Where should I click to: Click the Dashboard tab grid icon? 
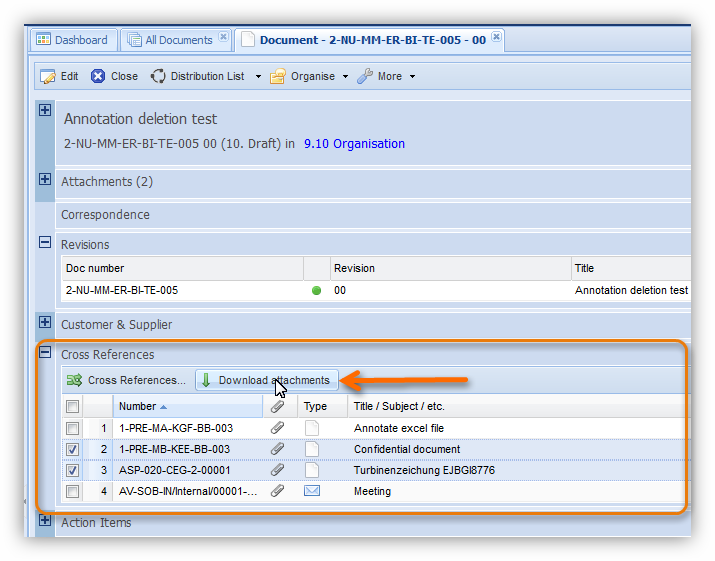[x=43, y=40]
